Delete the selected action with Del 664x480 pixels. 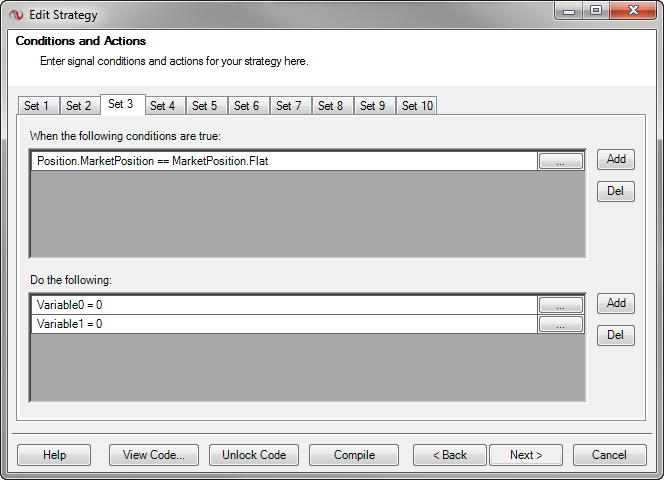616,336
